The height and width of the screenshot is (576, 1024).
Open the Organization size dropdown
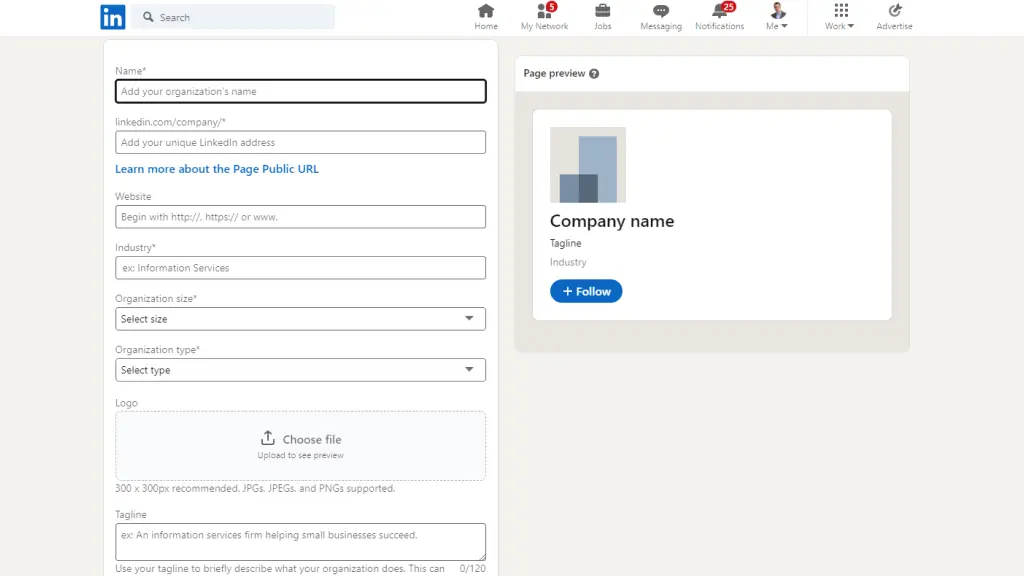tap(300, 319)
